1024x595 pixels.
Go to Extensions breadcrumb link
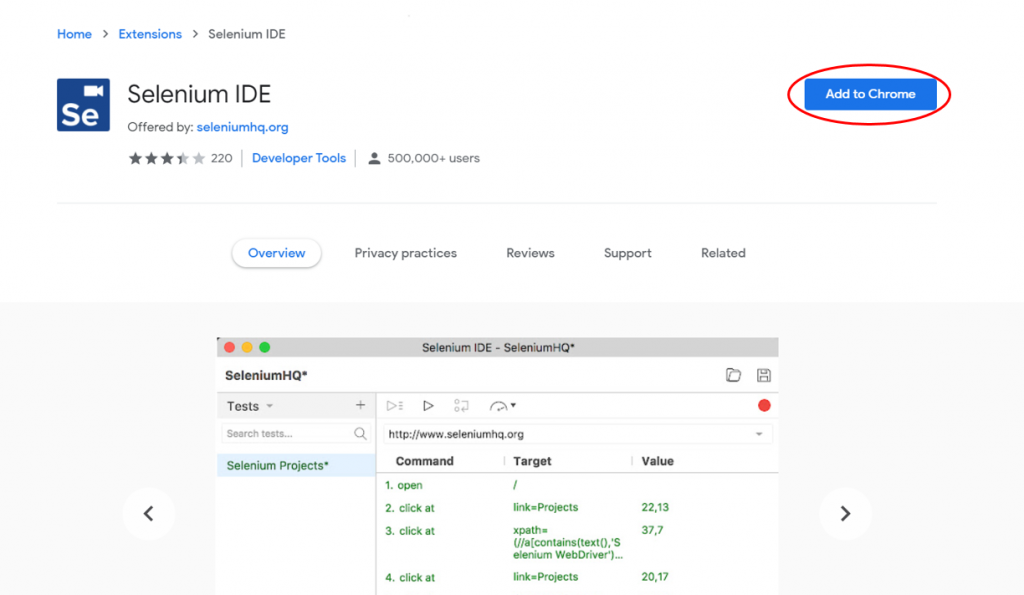[150, 34]
